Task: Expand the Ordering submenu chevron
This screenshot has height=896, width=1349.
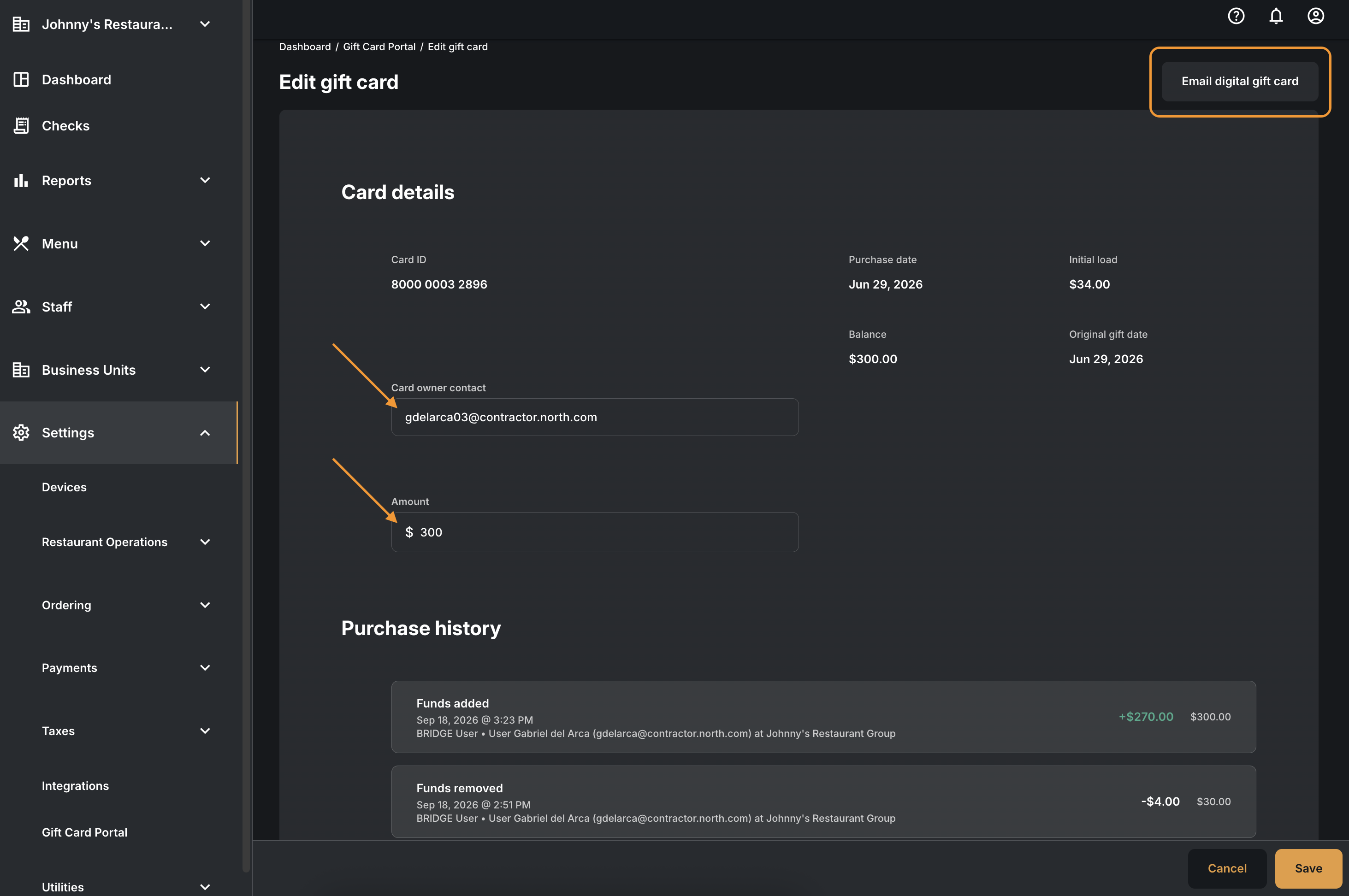Action: pyautogui.click(x=205, y=605)
